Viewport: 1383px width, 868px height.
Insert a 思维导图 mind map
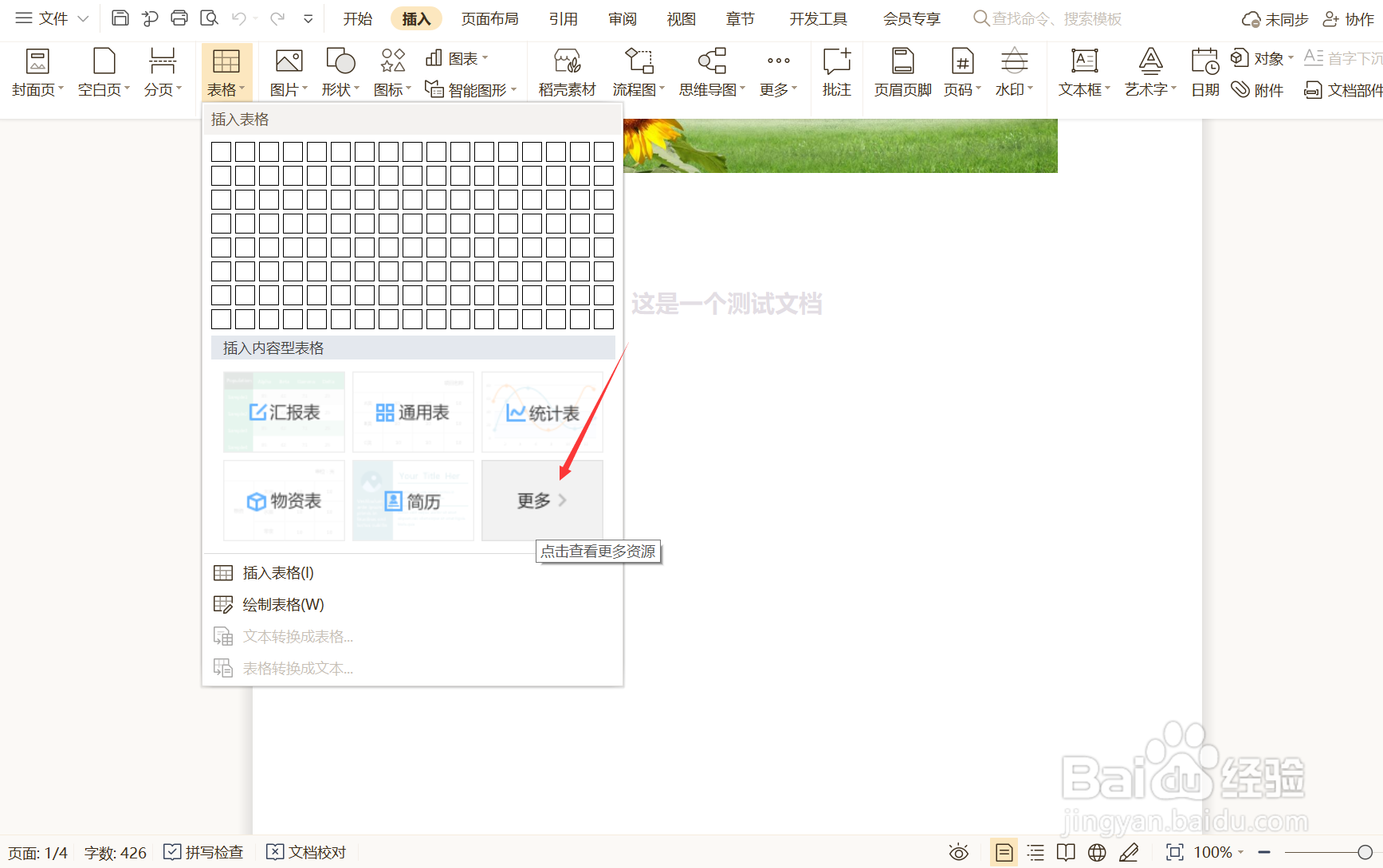(709, 72)
